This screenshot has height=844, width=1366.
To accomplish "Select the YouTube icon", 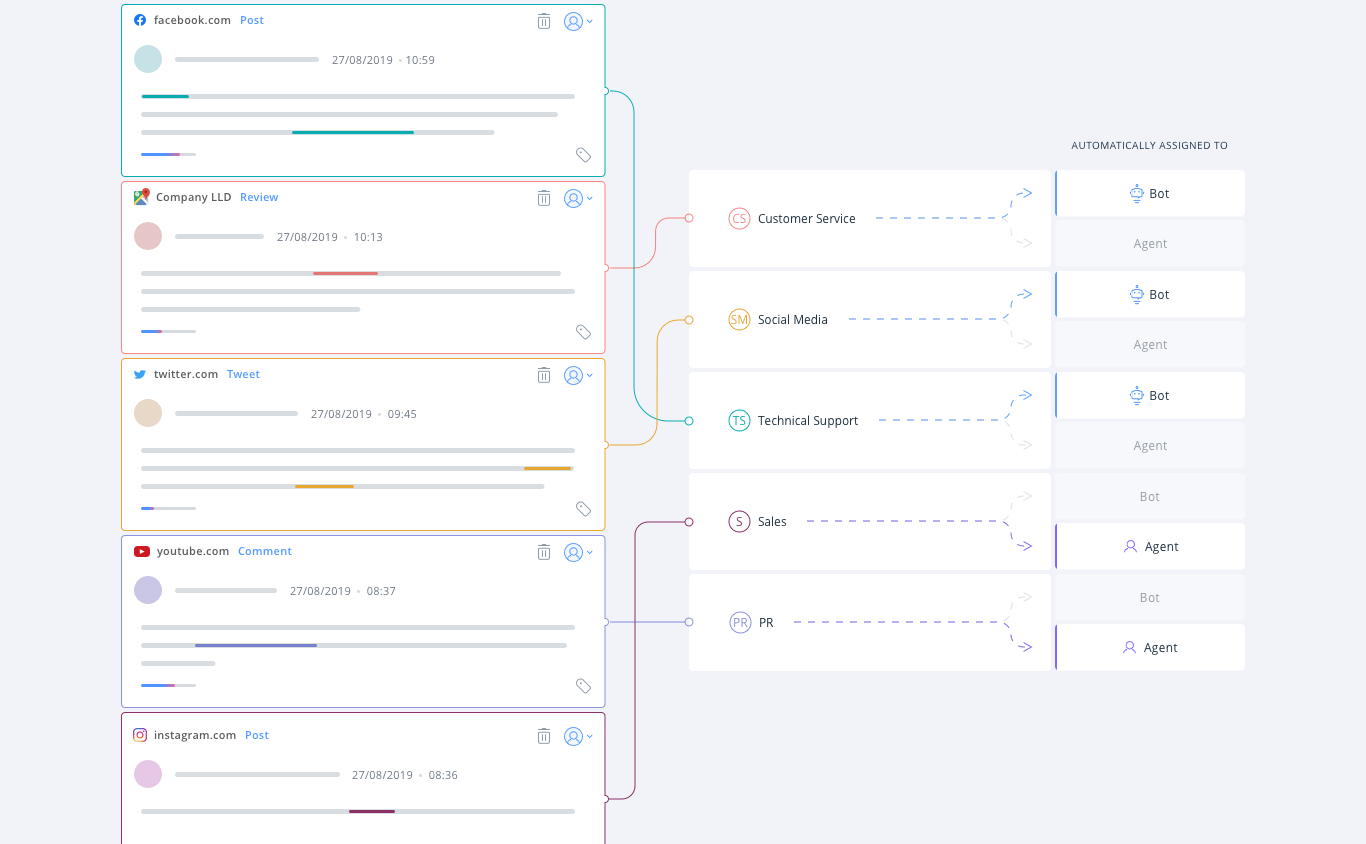I will (139, 551).
